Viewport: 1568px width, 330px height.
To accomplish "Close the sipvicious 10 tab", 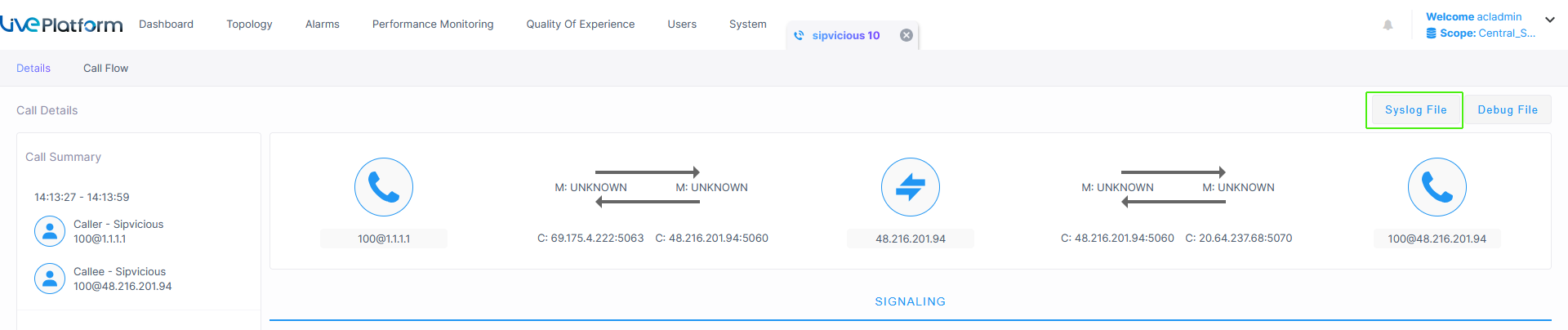I will coord(906,35).
